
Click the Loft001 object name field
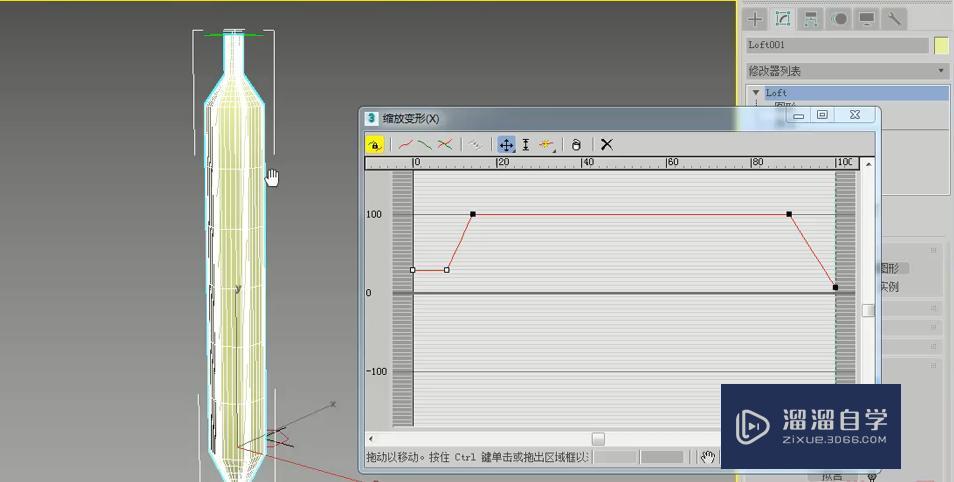tap(837, 45)
